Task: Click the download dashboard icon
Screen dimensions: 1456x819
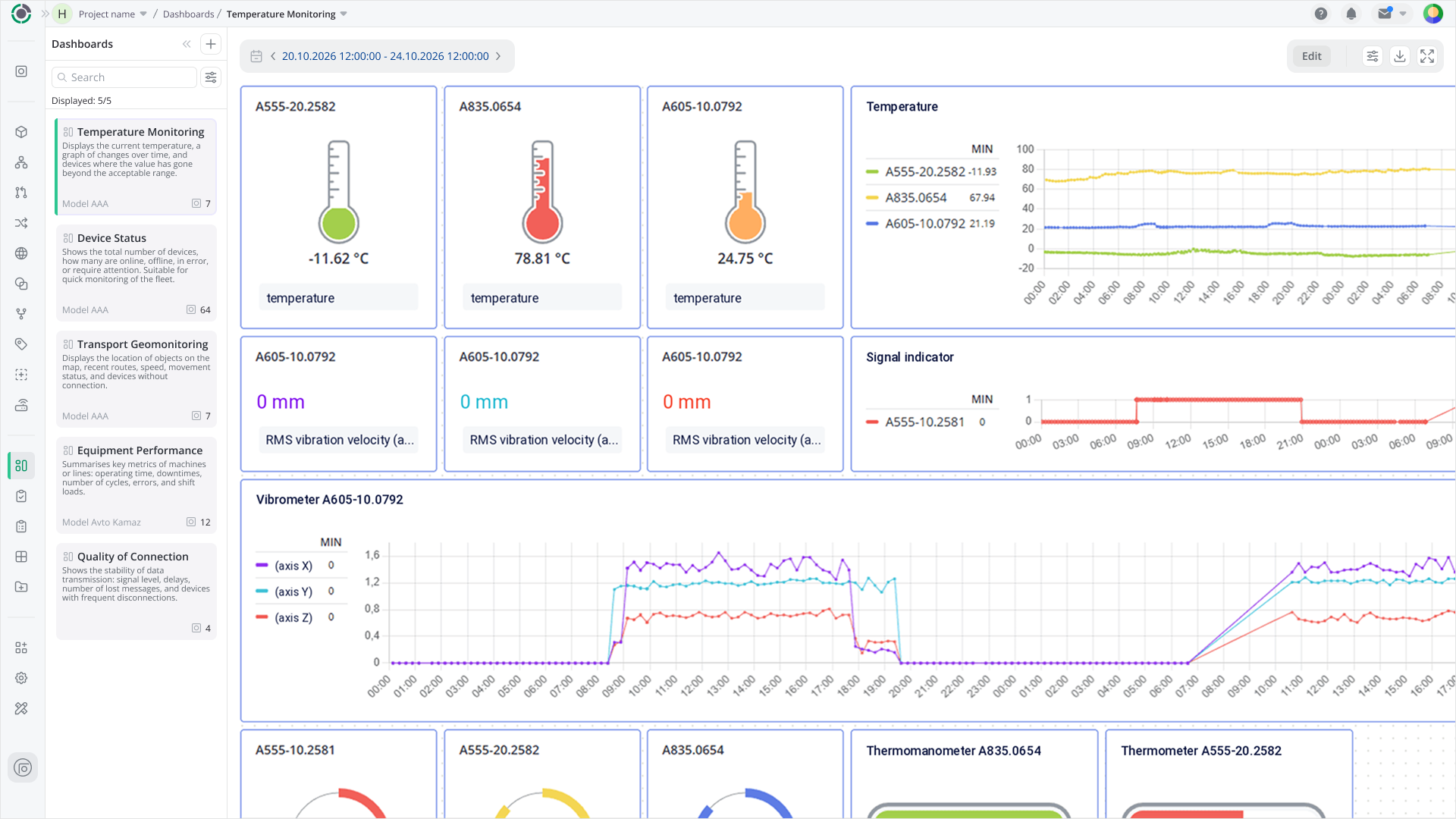Action: (1400, 56)
